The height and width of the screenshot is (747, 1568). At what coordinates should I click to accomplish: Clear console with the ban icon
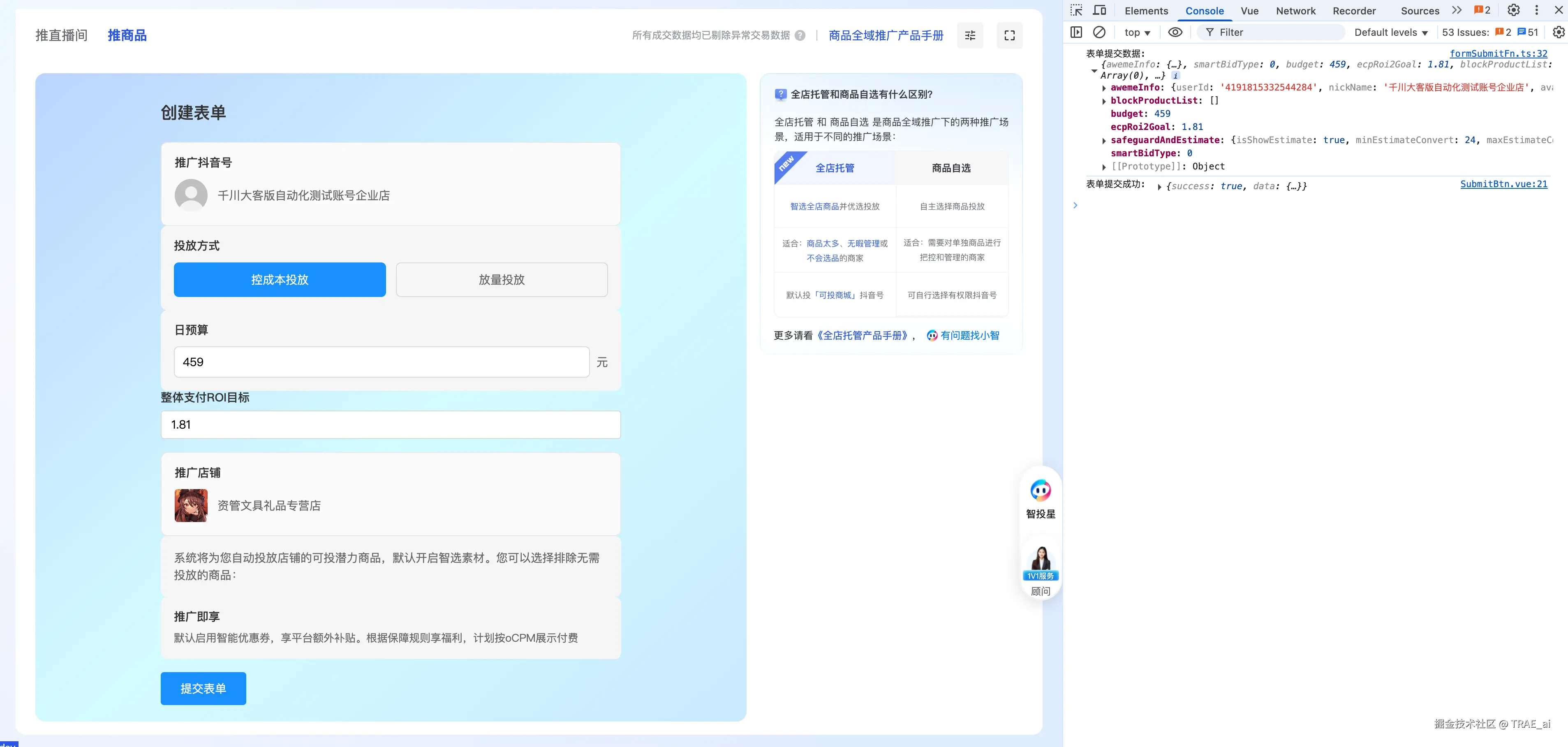[1099, 32]
